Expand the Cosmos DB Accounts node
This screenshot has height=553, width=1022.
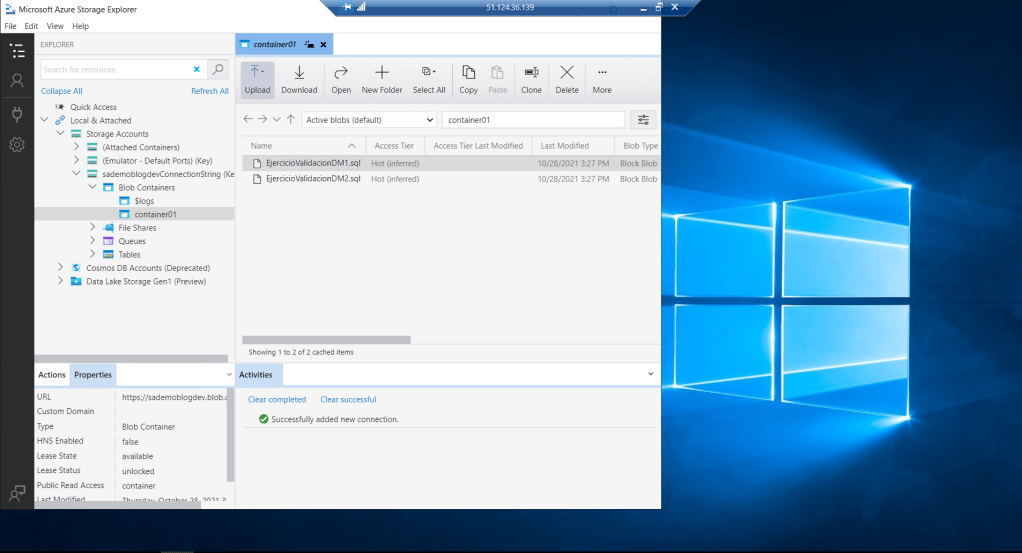[61, 268]
